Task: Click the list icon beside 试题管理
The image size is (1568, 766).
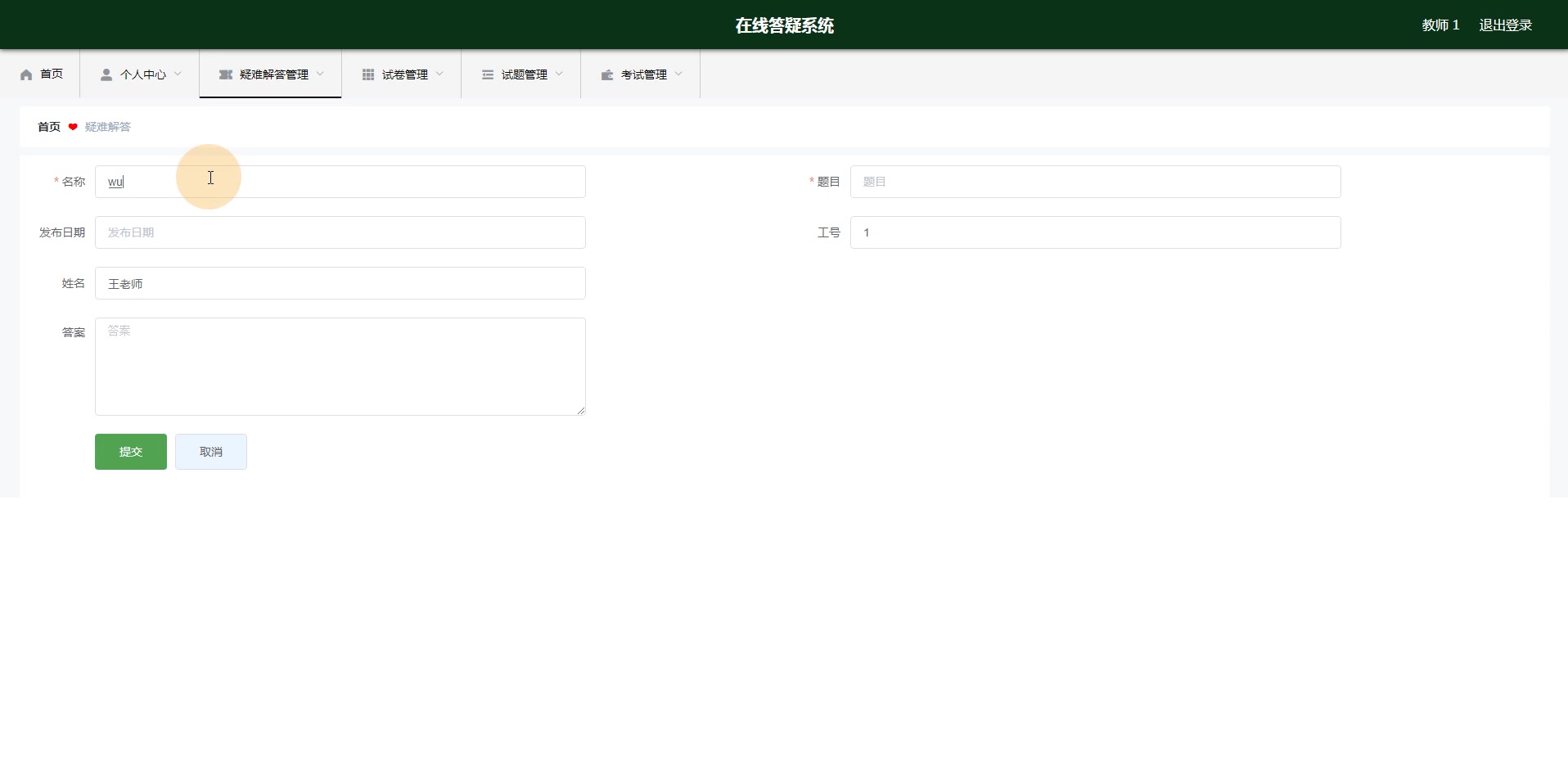Action: pyautogui.click(x=488, y=74)
